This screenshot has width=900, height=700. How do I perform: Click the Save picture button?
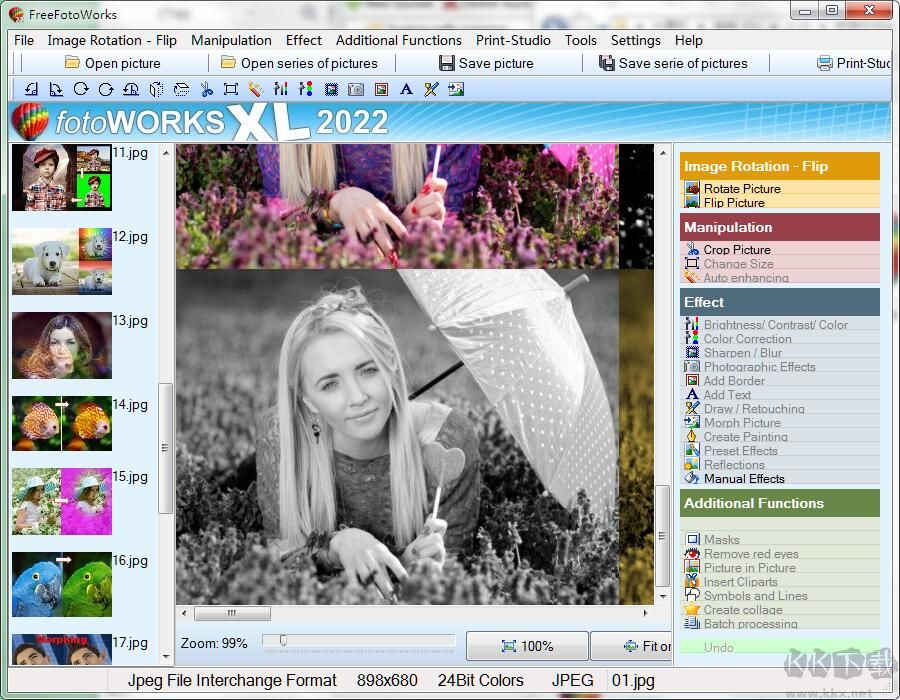click(488, 62)
